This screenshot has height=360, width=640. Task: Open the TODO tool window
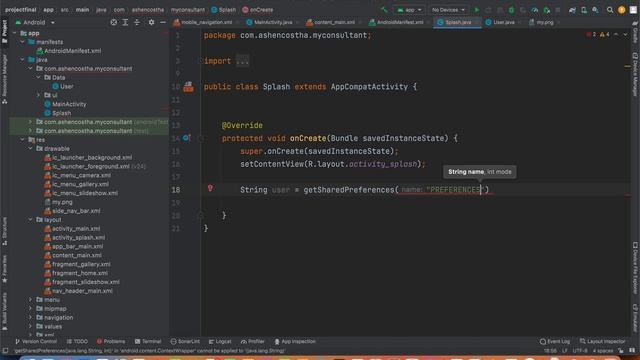pyautogui.click(x=77, y=341)
